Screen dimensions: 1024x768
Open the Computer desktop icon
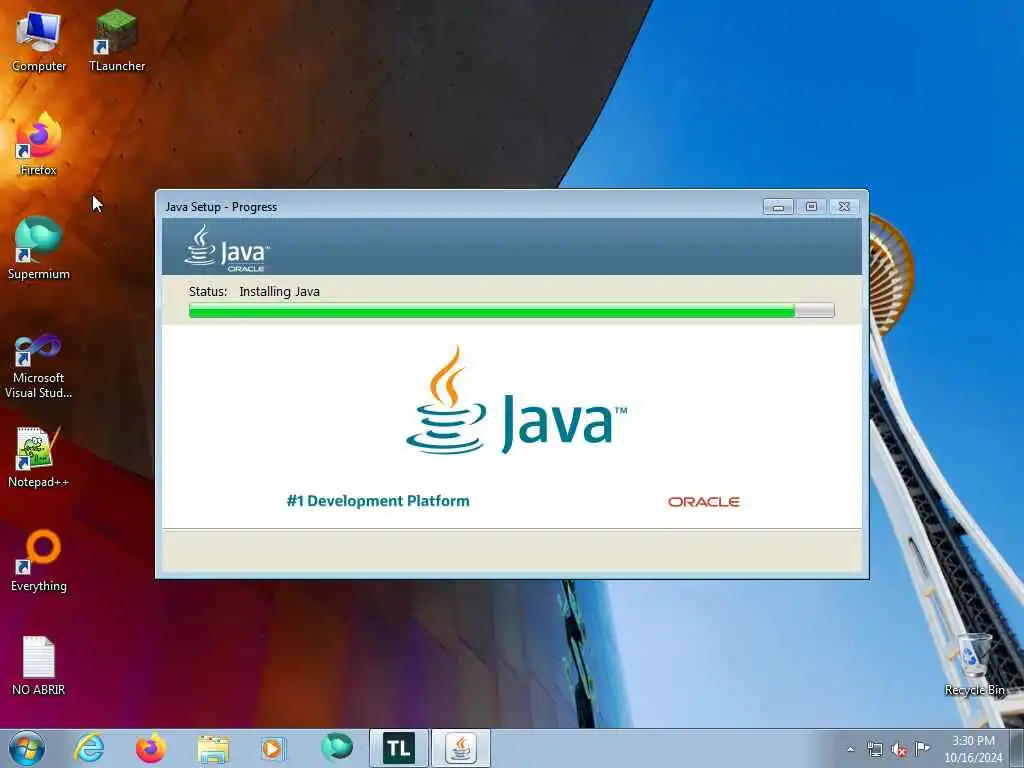[39, 41]
